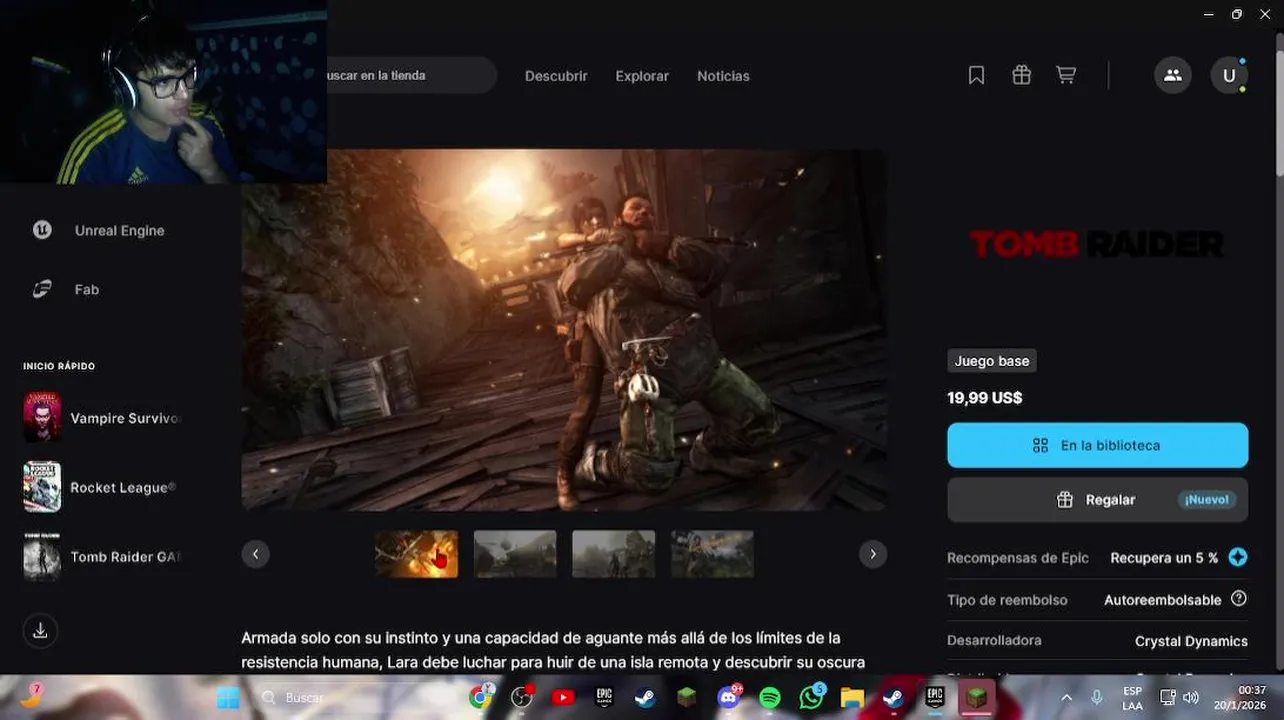Image resolution: width=1284 pixels, height=720 pixels.
Task: Open File Explorer from the taskbar
Action: click(852, 697)
